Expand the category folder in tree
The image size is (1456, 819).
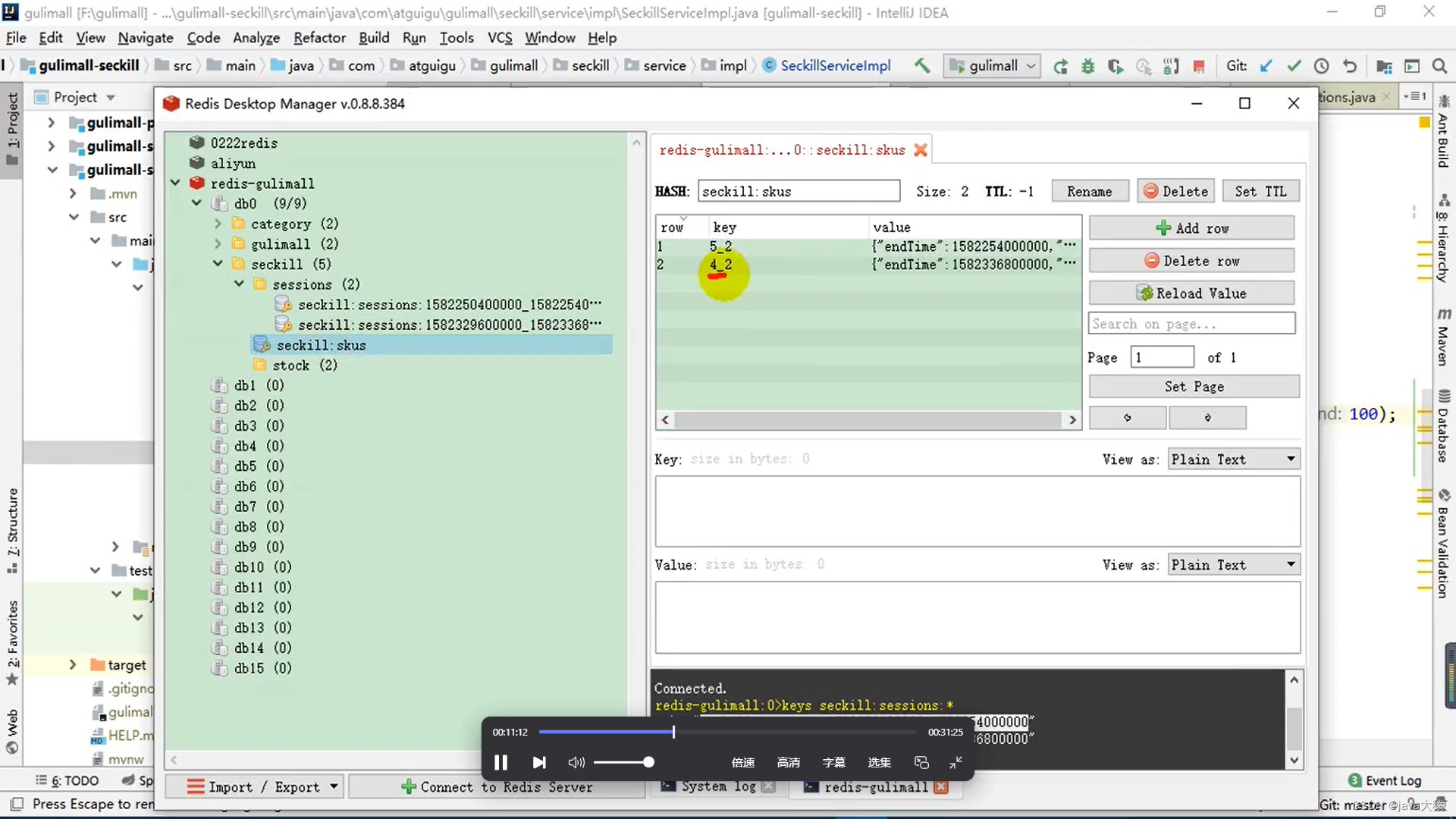(x=218, y=224)
